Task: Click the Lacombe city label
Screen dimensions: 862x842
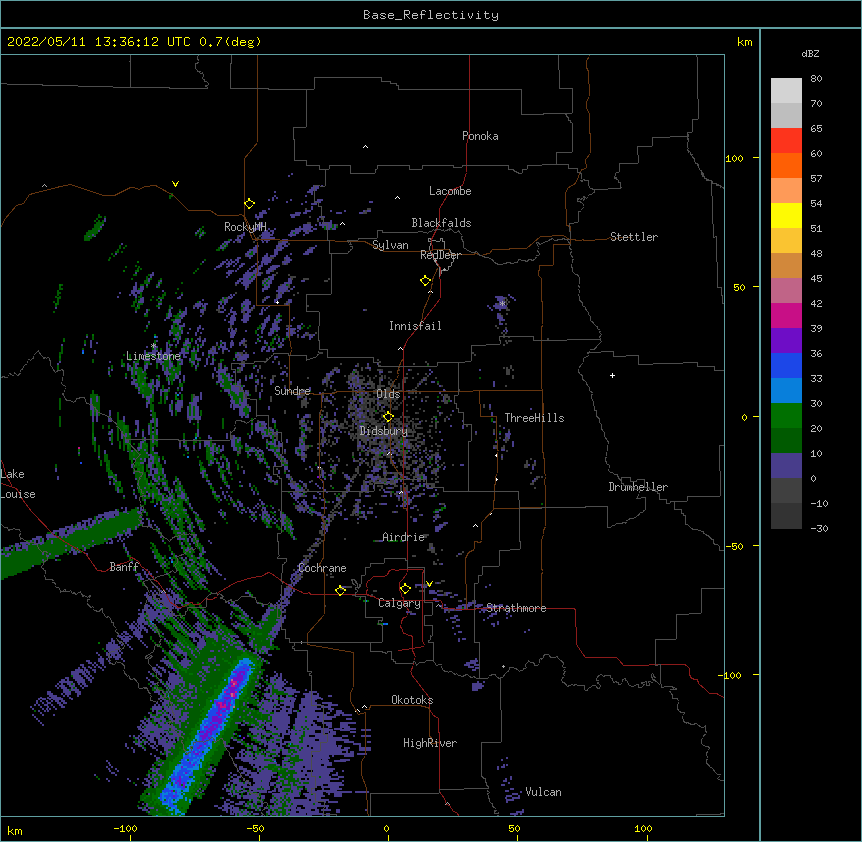Action: [450, 191]
